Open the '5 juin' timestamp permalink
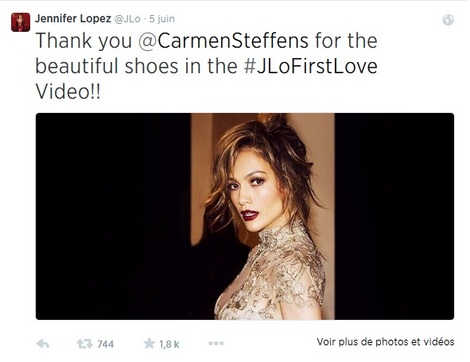This screenshot has height=362, width=470. pos(162,19)
